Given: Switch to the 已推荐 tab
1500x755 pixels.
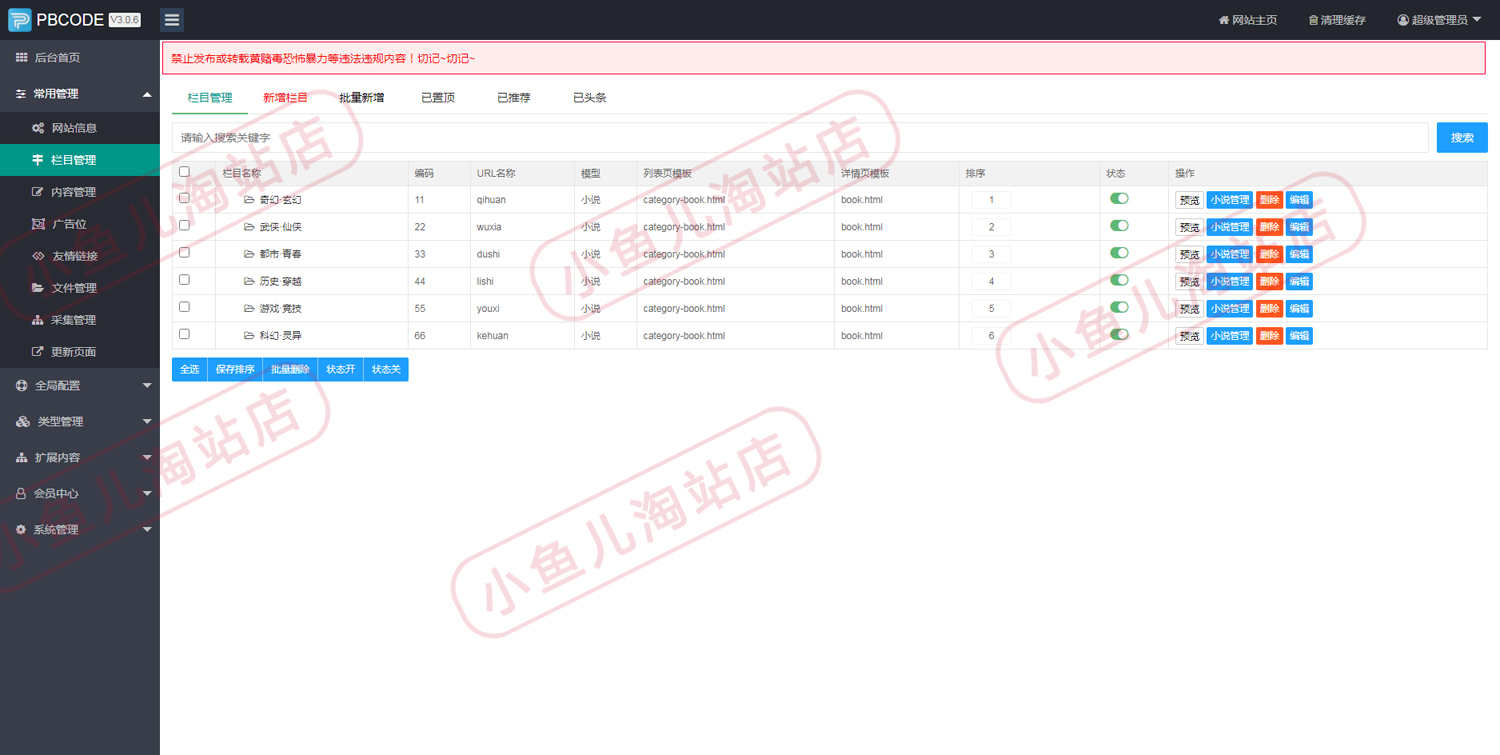Looking at the screenshot, I should point(514,98).
